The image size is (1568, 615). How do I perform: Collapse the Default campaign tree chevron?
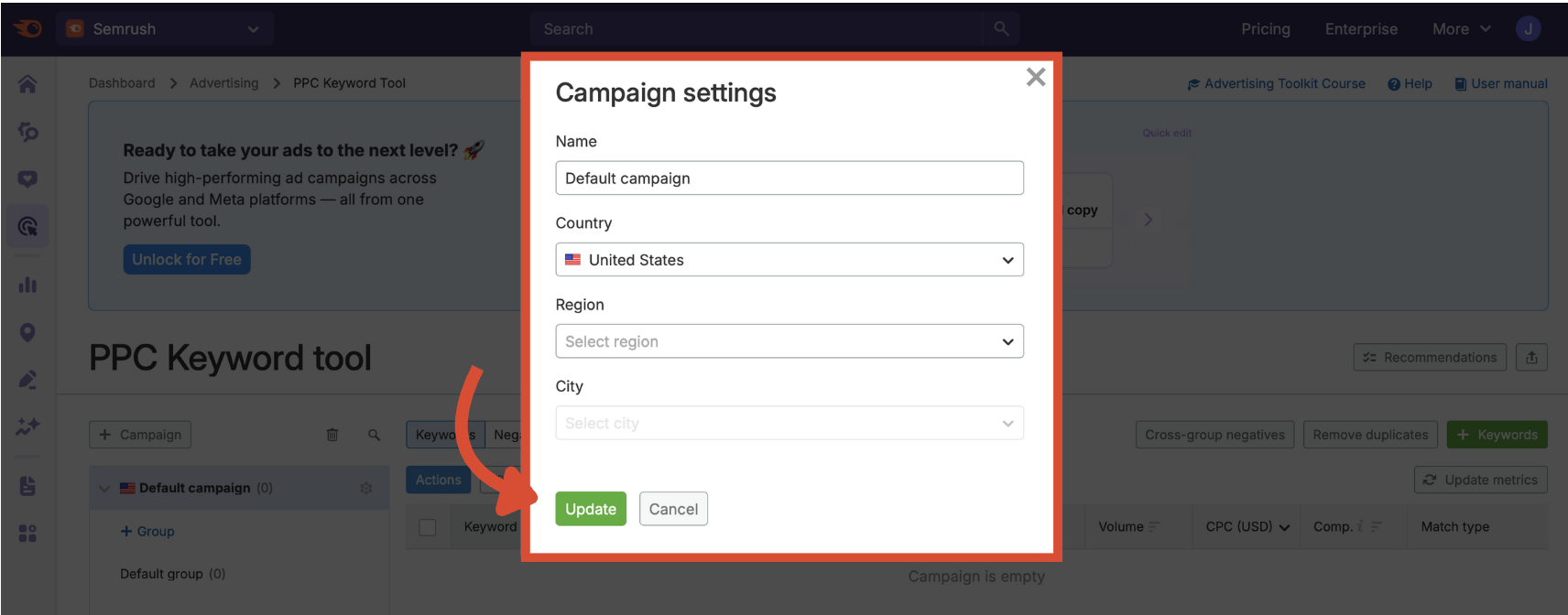pos(103,488)
